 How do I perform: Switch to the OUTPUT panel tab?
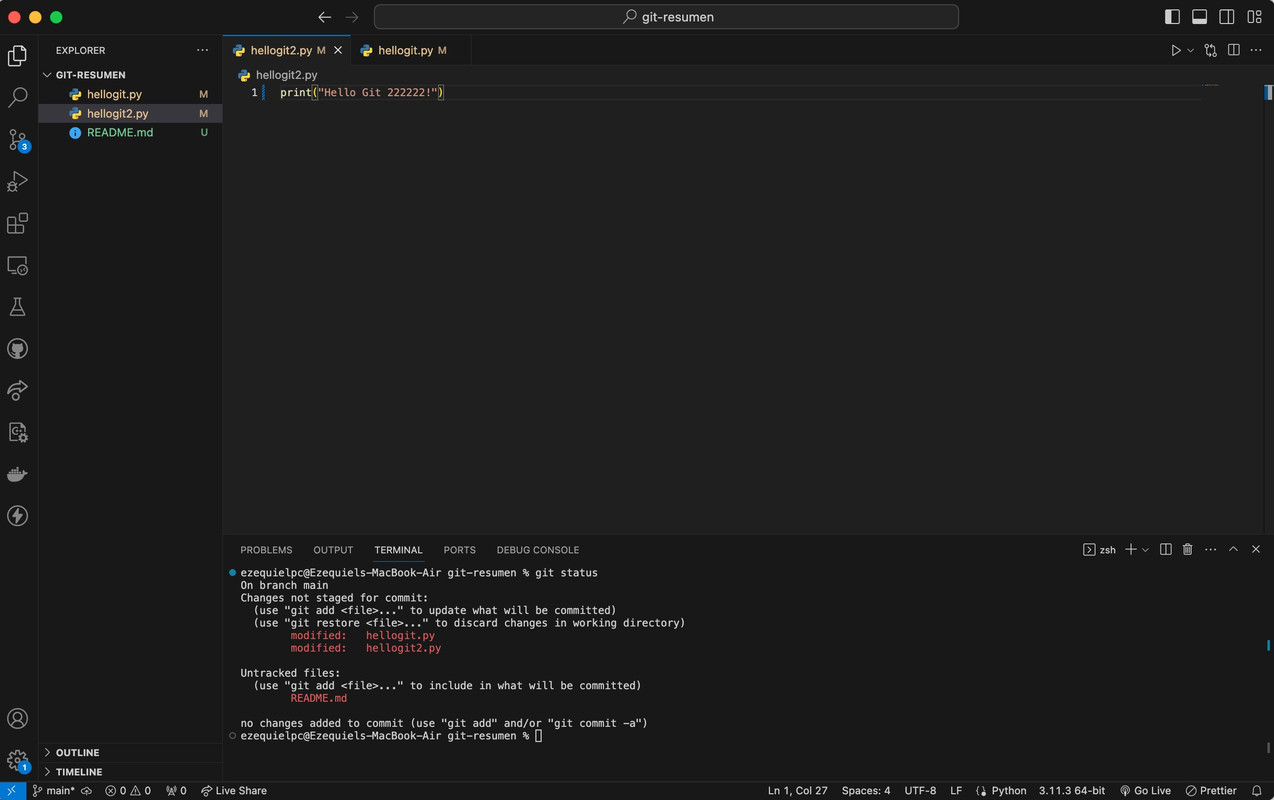(333, 550)
